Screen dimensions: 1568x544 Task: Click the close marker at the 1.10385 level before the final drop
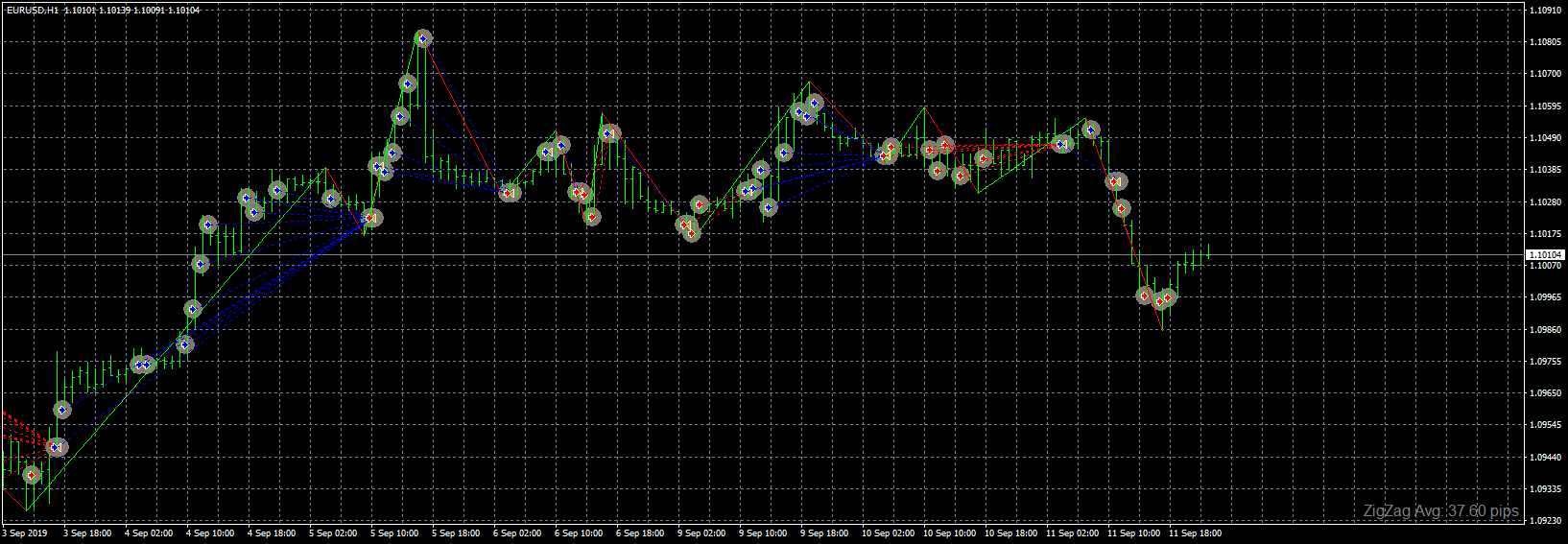pyautogui.click(x=1116, y=181)
